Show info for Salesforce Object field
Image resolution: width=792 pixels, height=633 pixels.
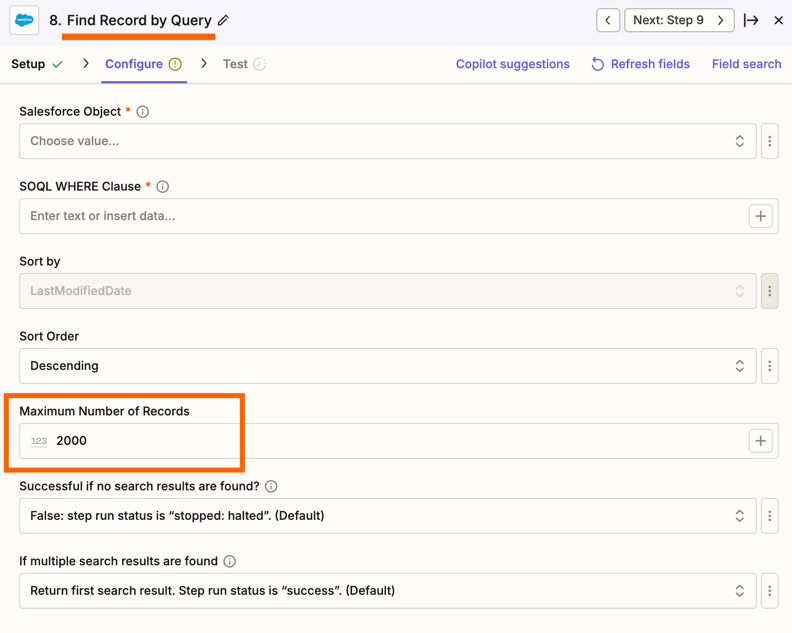click(x=143, y=112)
